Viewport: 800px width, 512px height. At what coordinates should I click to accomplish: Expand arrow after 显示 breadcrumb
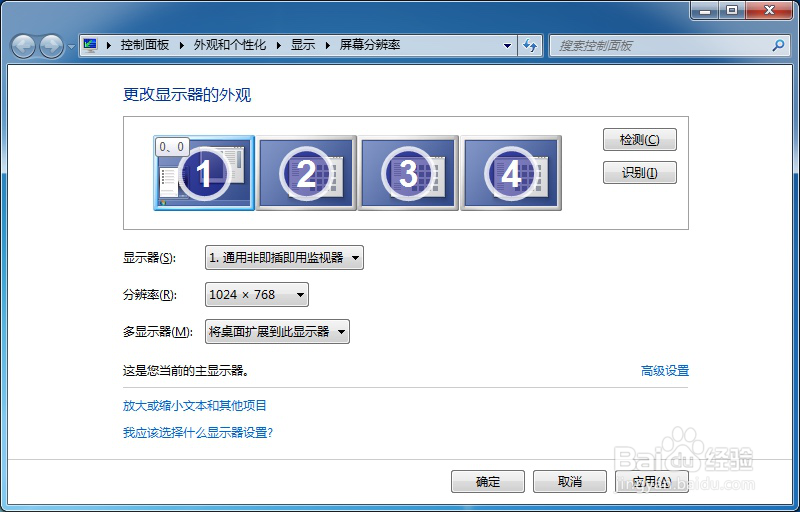tap(328, 45)
